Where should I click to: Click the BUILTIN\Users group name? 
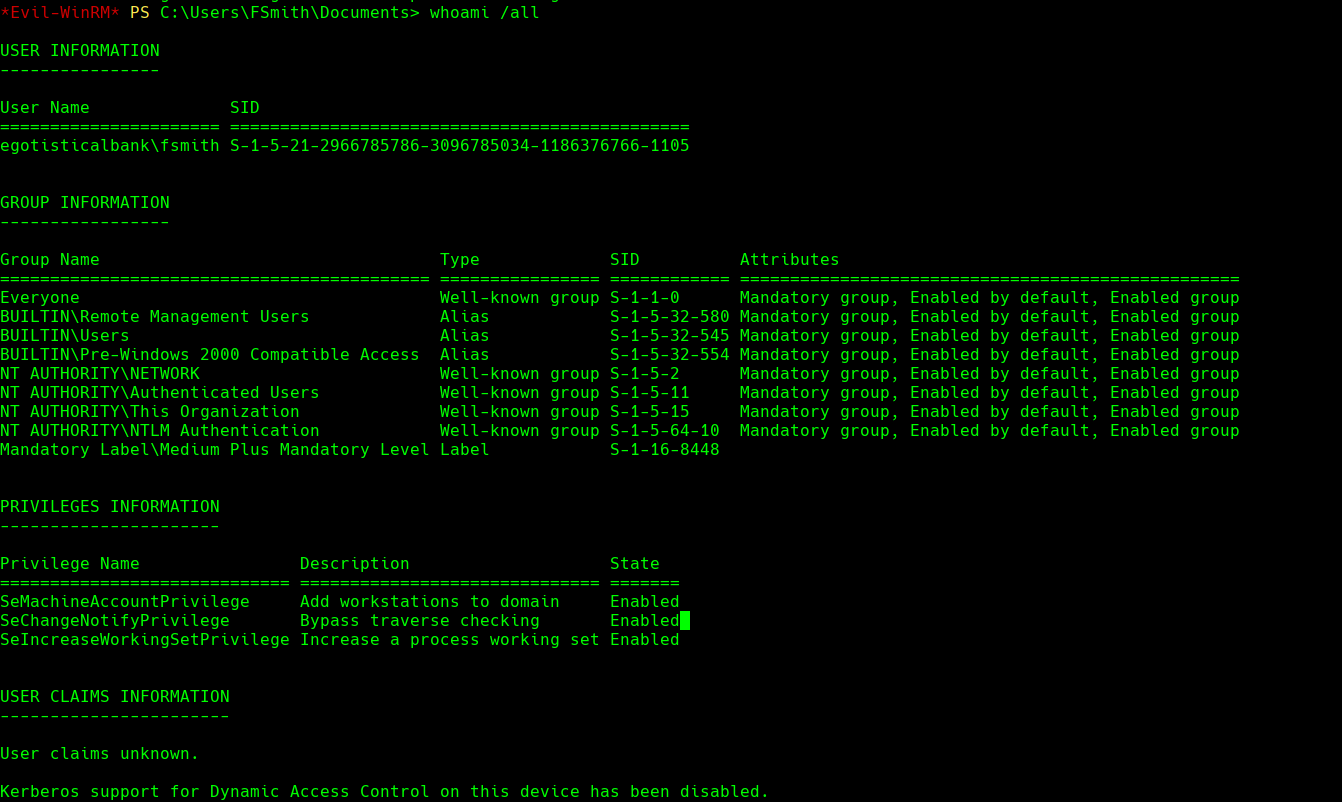tap(65, 335)
